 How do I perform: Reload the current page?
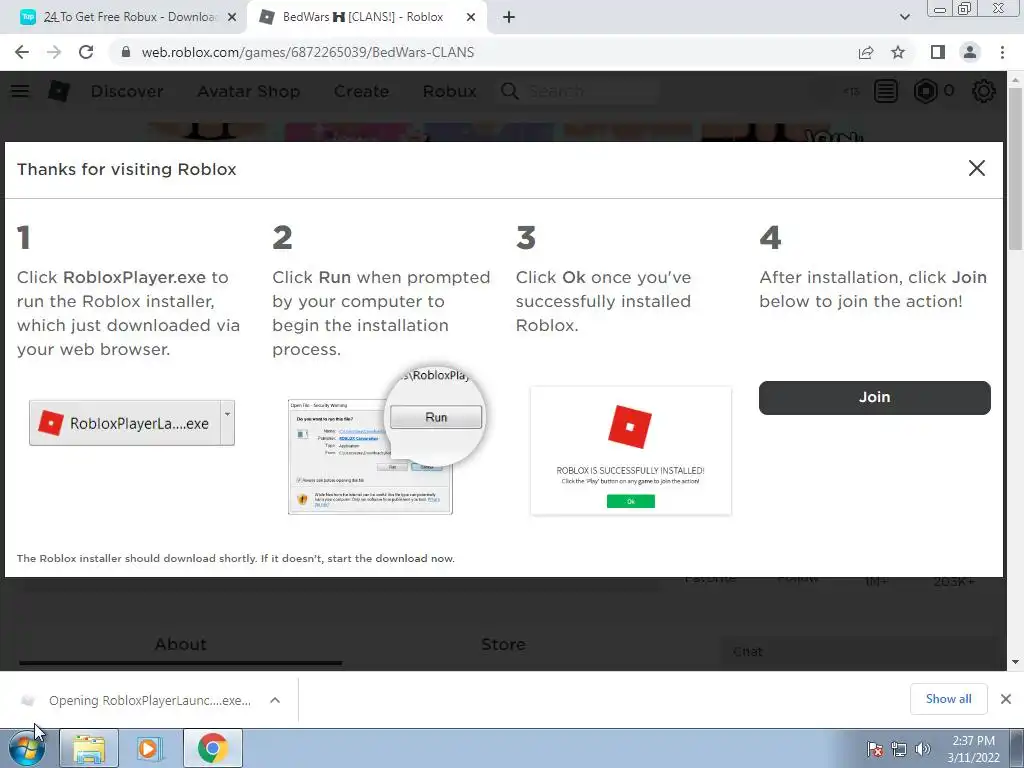click(86, 52)
